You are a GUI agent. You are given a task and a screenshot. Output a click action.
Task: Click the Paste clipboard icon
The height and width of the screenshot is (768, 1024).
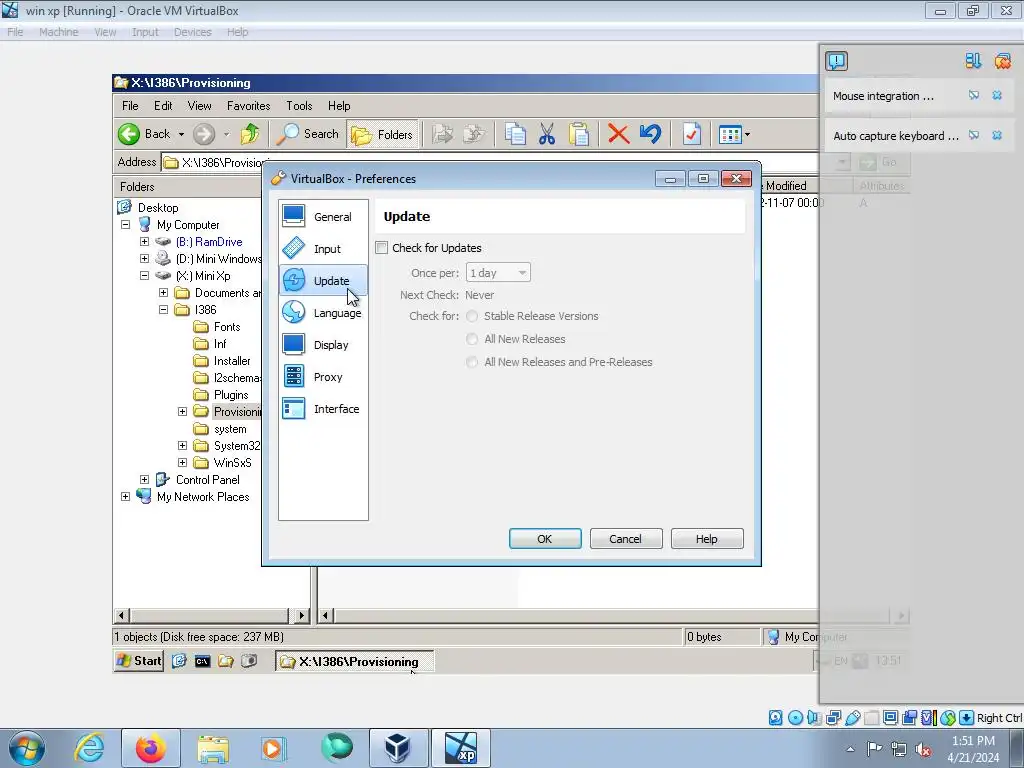point(579,135)
